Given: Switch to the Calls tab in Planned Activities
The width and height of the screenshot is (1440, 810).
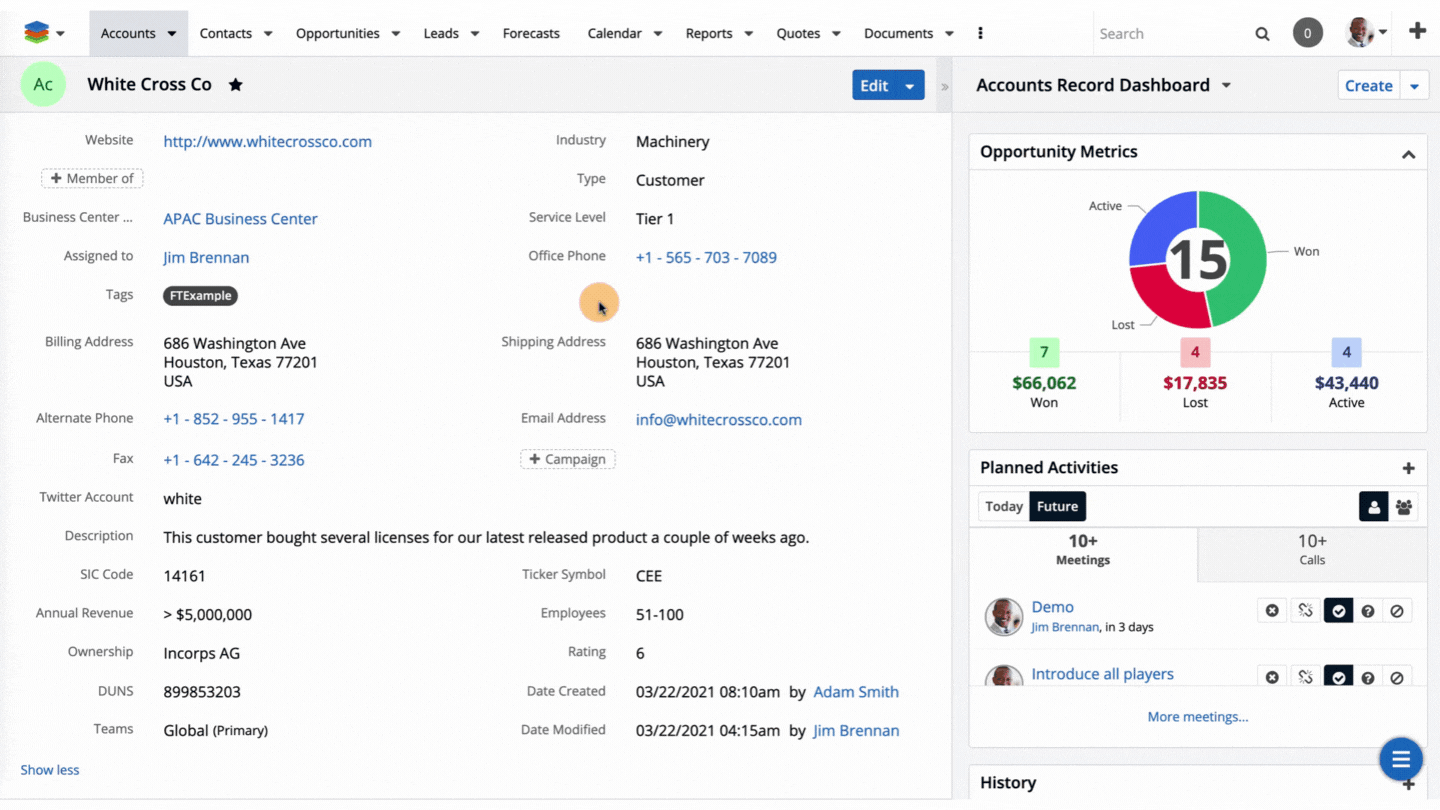Looking at the screenshot, I should pyautogui.click(x=1312, y=549).
